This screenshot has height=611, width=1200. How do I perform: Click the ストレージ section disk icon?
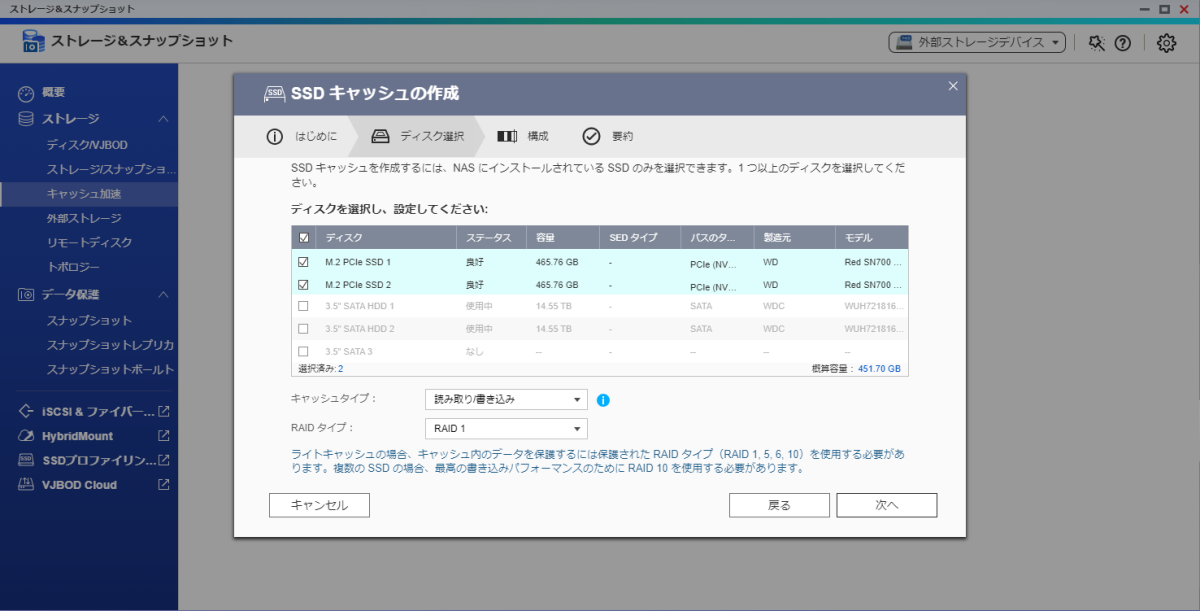[x=27, y=119]
